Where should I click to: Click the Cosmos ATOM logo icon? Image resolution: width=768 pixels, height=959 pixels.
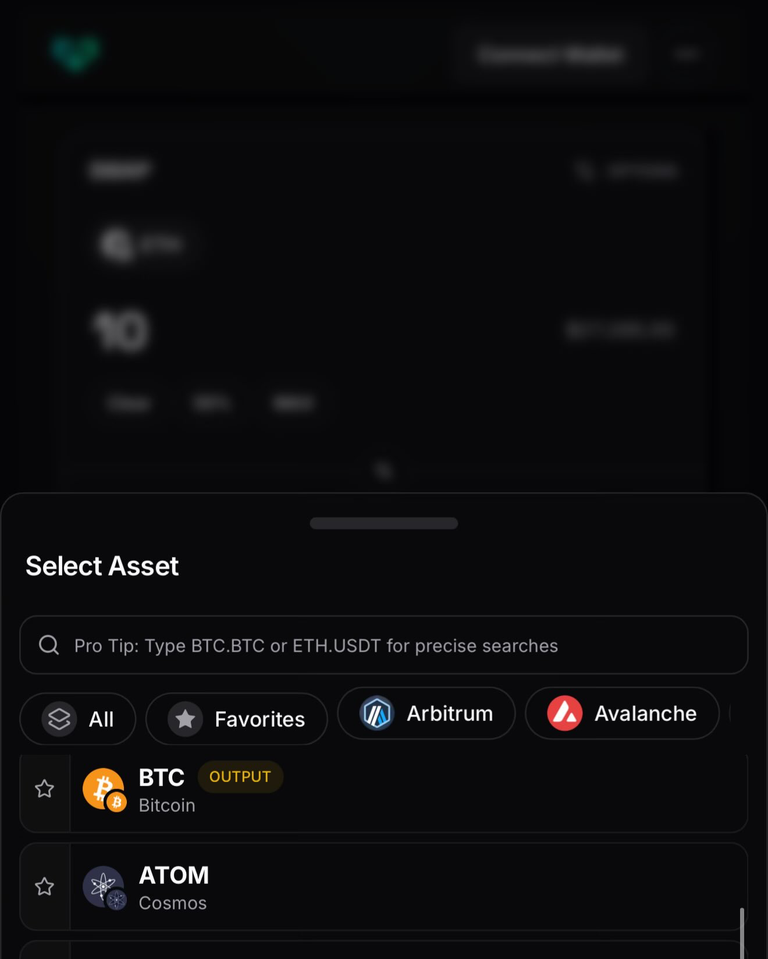(104, 887)
